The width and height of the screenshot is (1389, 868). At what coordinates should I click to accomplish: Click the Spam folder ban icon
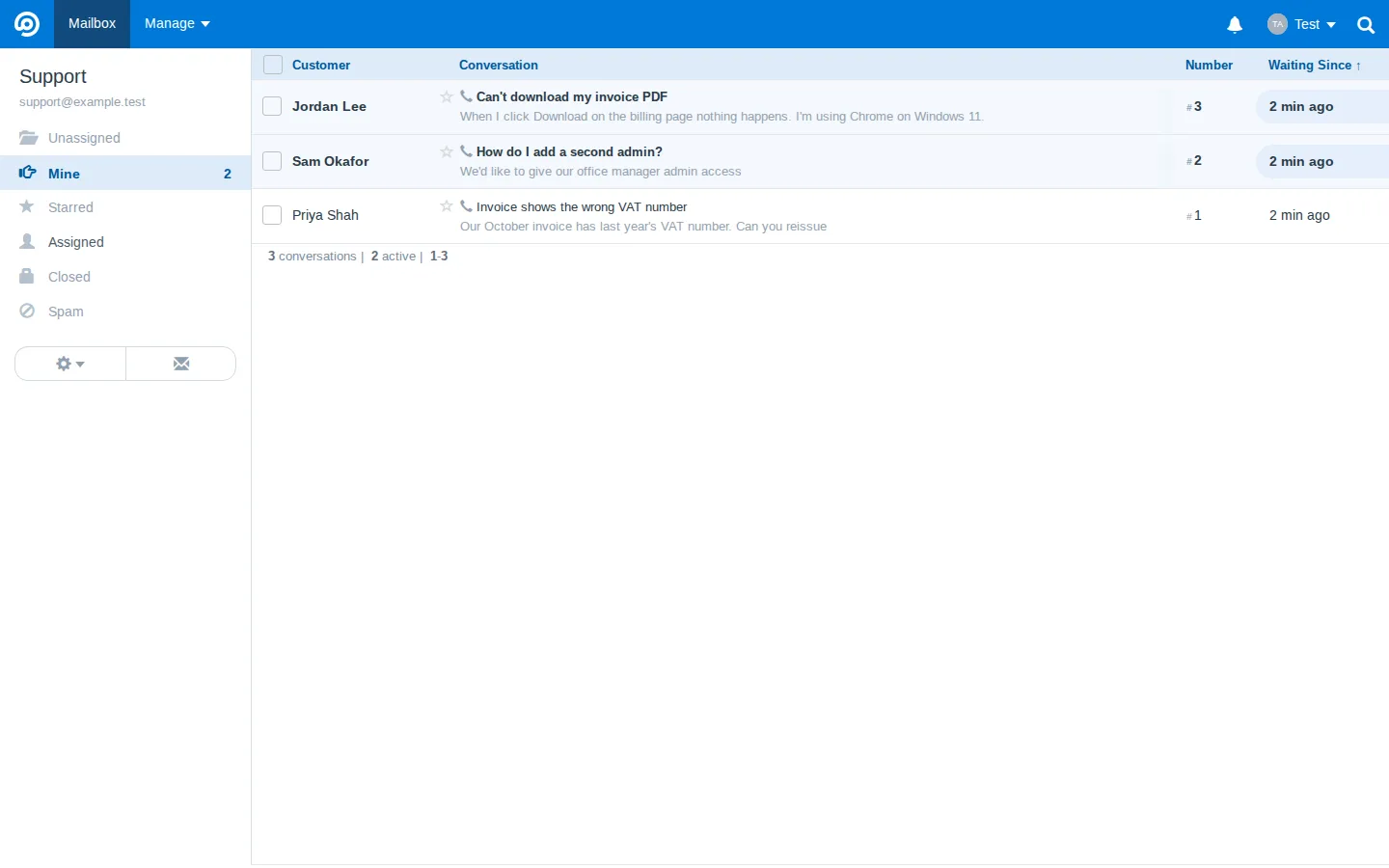tap(27, 311)
